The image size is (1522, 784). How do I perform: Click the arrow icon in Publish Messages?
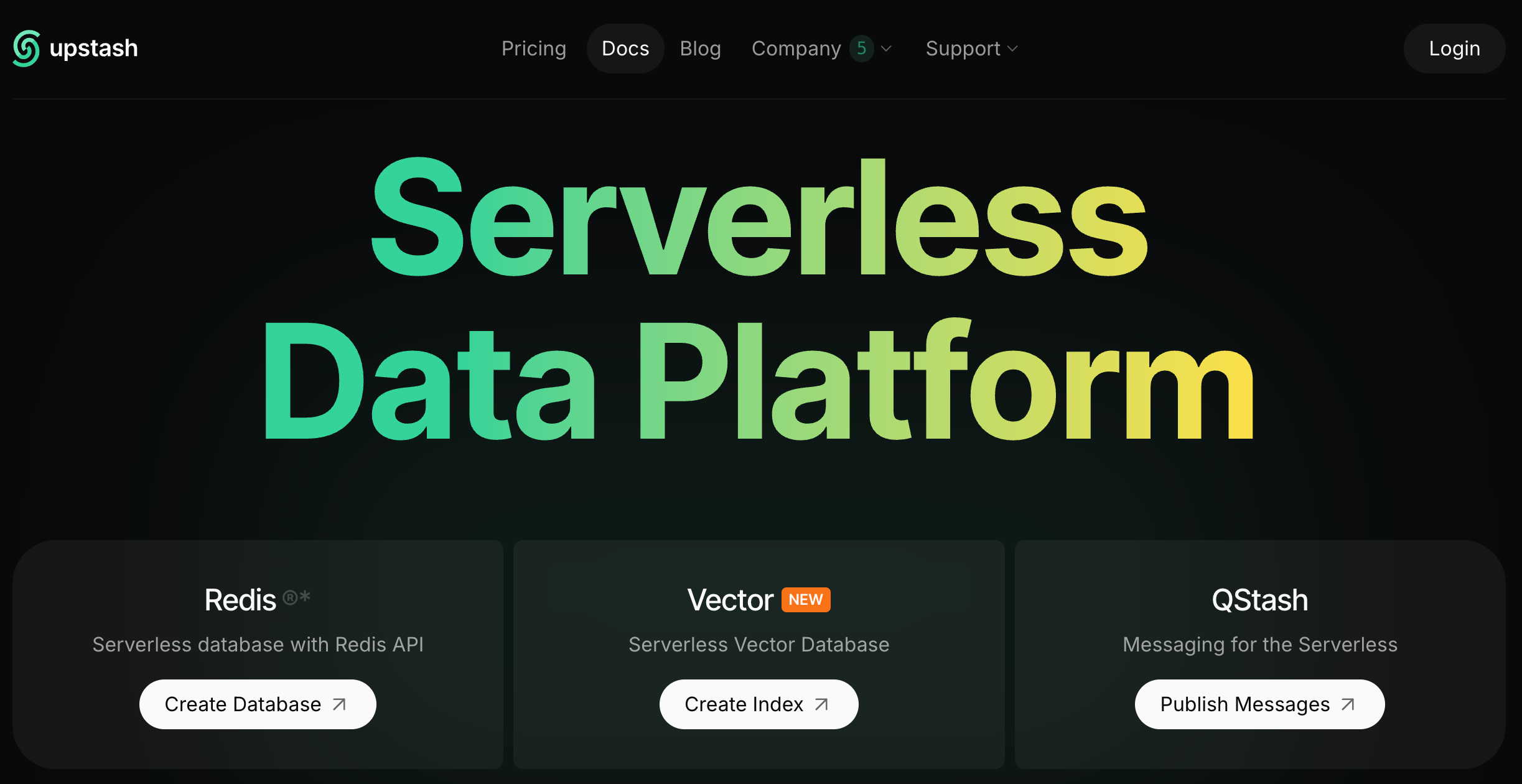(x=1348, y=704)
